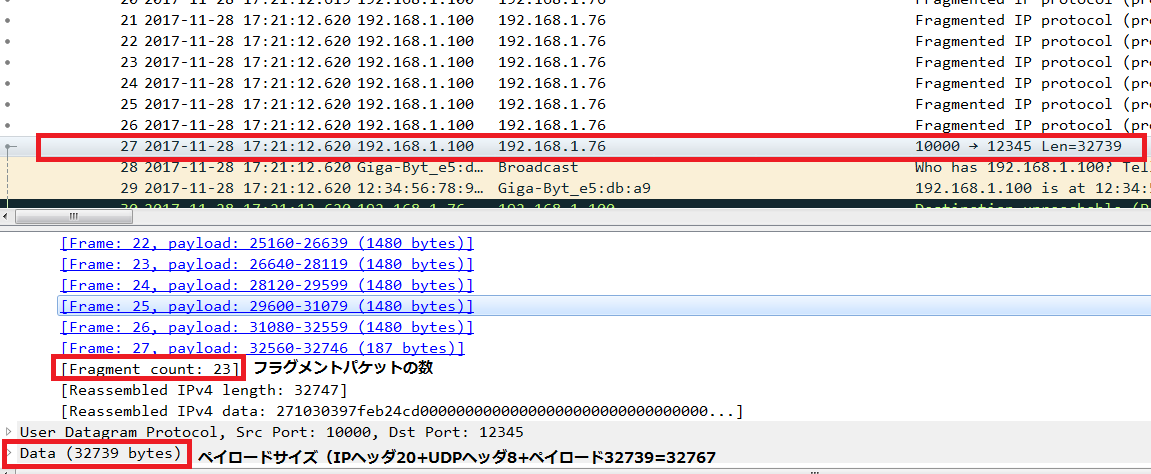Select the Fragment count: 23 field

[x=150, y=369]
